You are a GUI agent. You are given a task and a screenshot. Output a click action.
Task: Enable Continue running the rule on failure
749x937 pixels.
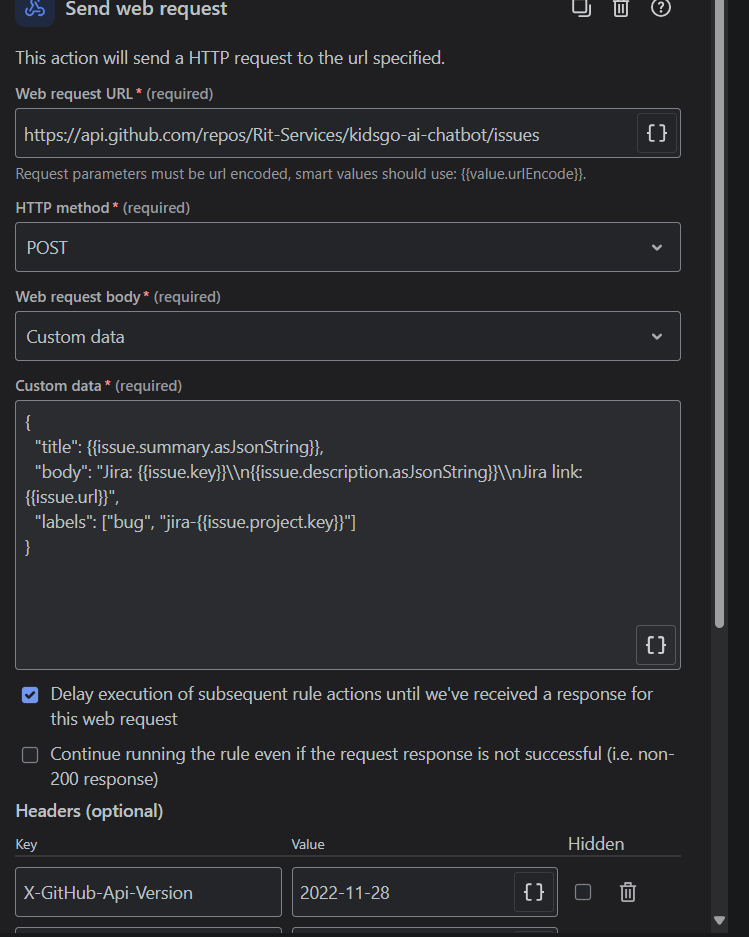click(x=30, y=755)
